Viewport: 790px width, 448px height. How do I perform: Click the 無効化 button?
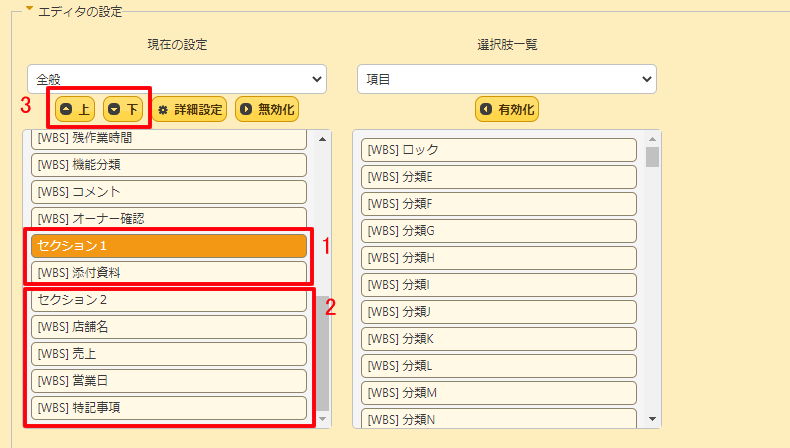pos(267,109)
